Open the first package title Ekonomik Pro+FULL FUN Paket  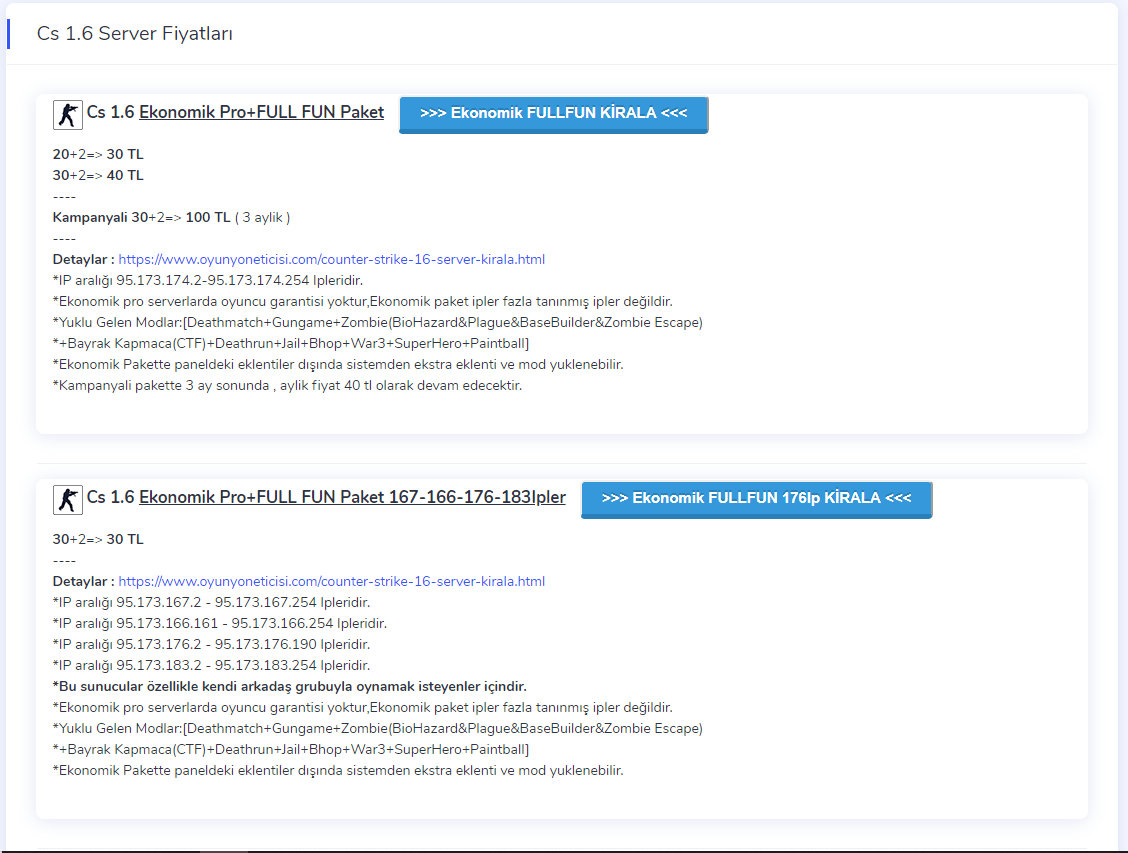click(261, 112)
